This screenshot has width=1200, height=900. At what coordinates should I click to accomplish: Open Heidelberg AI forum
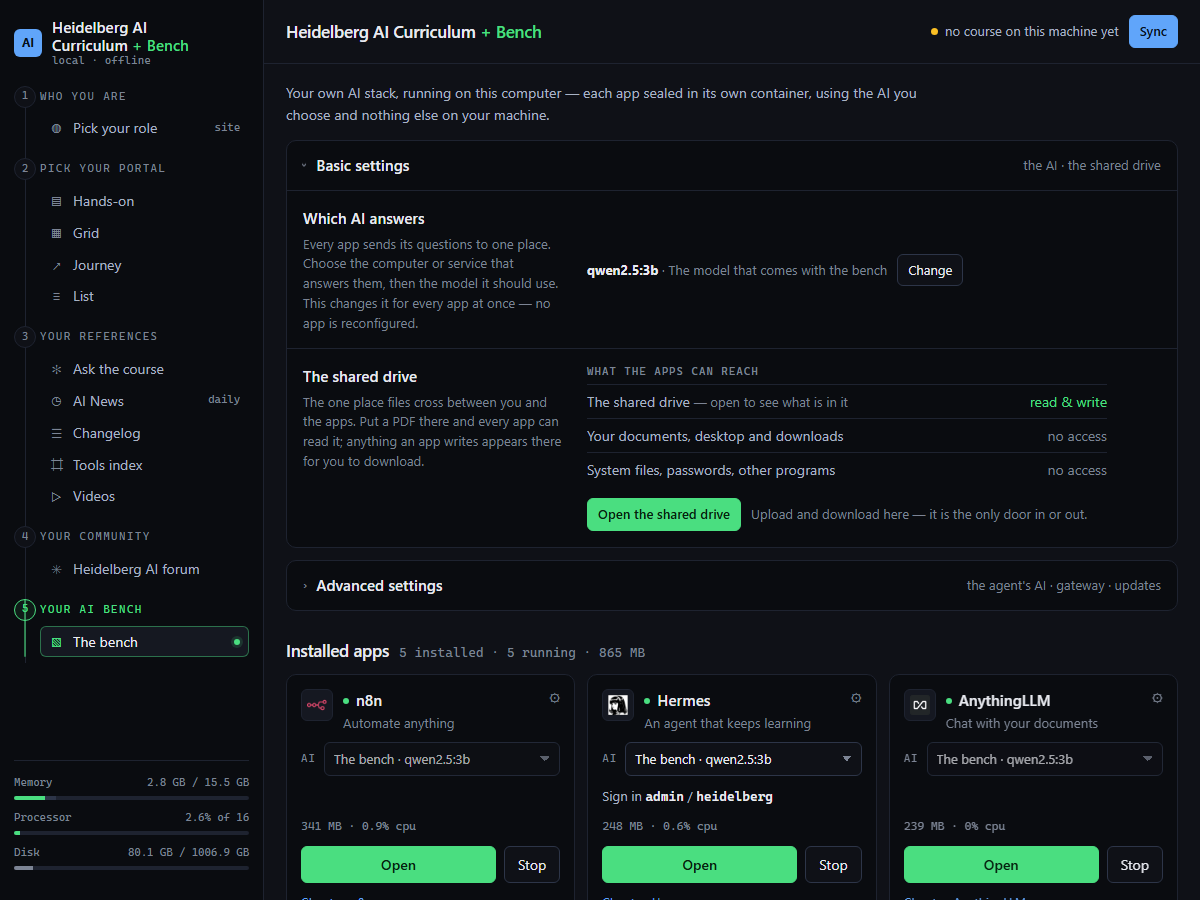pyautogui.click(x=144, y=569)
